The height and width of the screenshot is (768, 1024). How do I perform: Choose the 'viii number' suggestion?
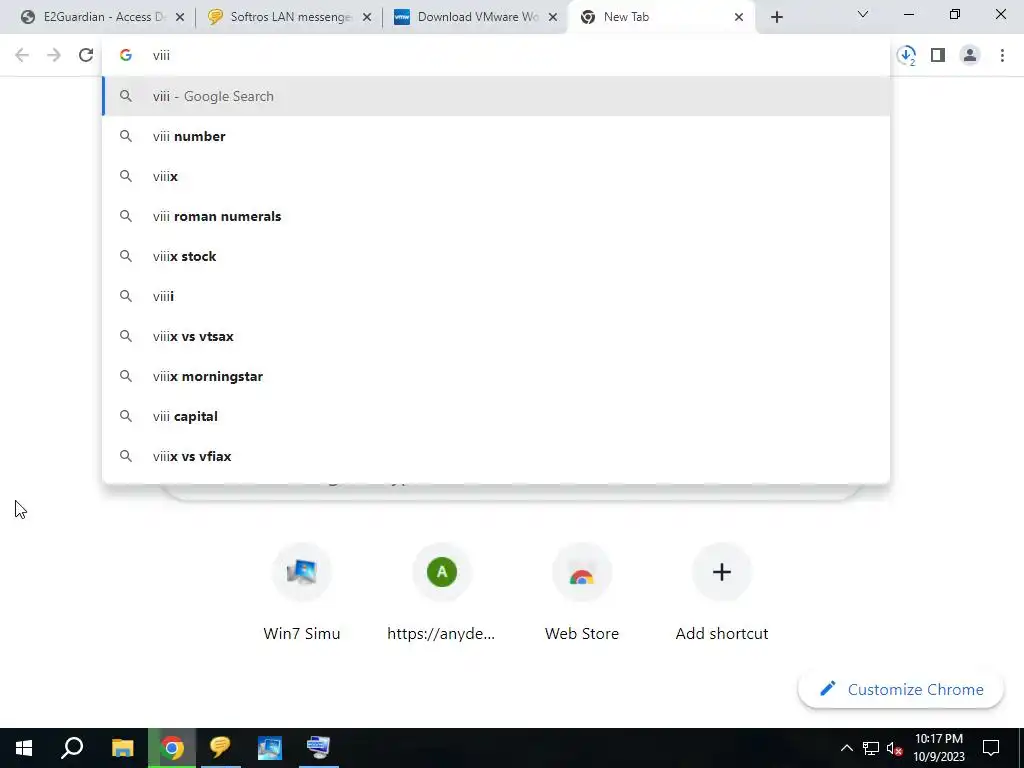pyautogui.click(x=496, y=136)
